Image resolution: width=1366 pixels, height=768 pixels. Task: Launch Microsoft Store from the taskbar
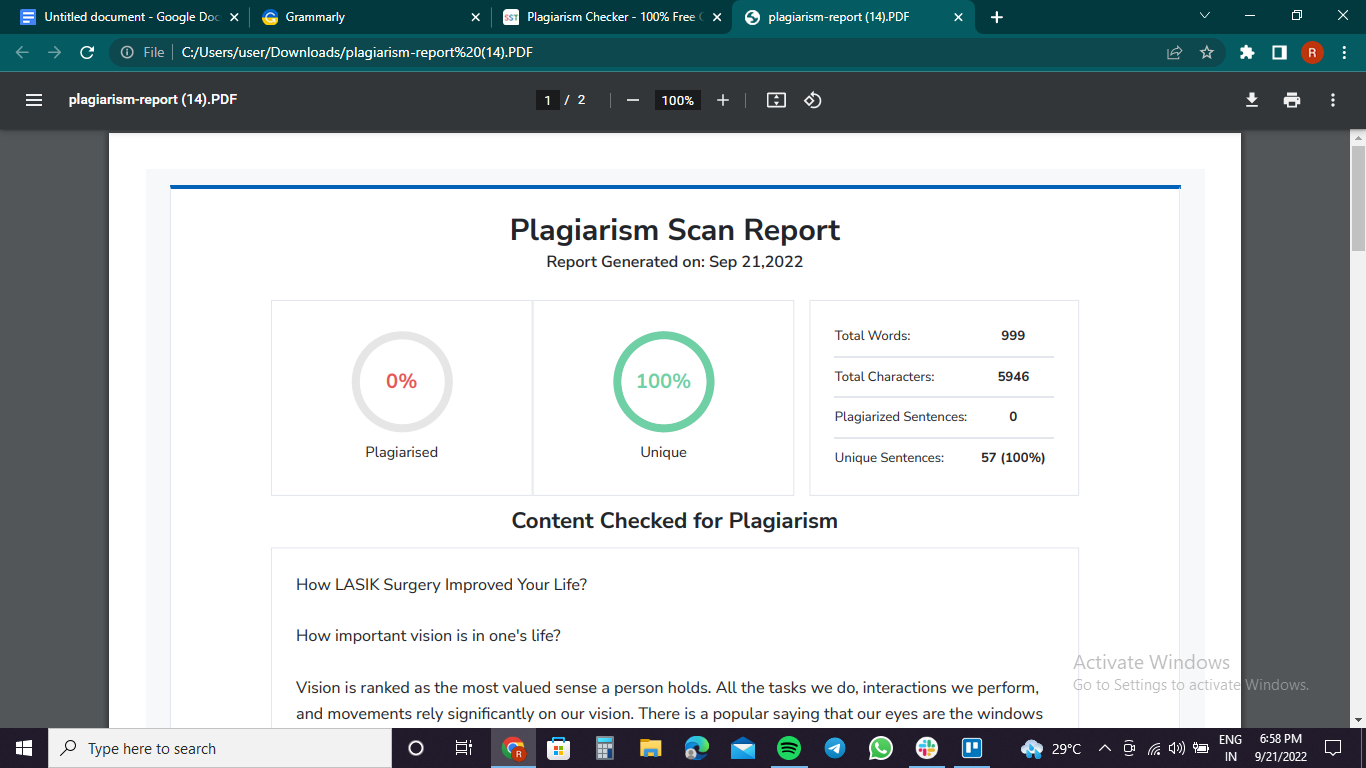click(x=558, y=748)
